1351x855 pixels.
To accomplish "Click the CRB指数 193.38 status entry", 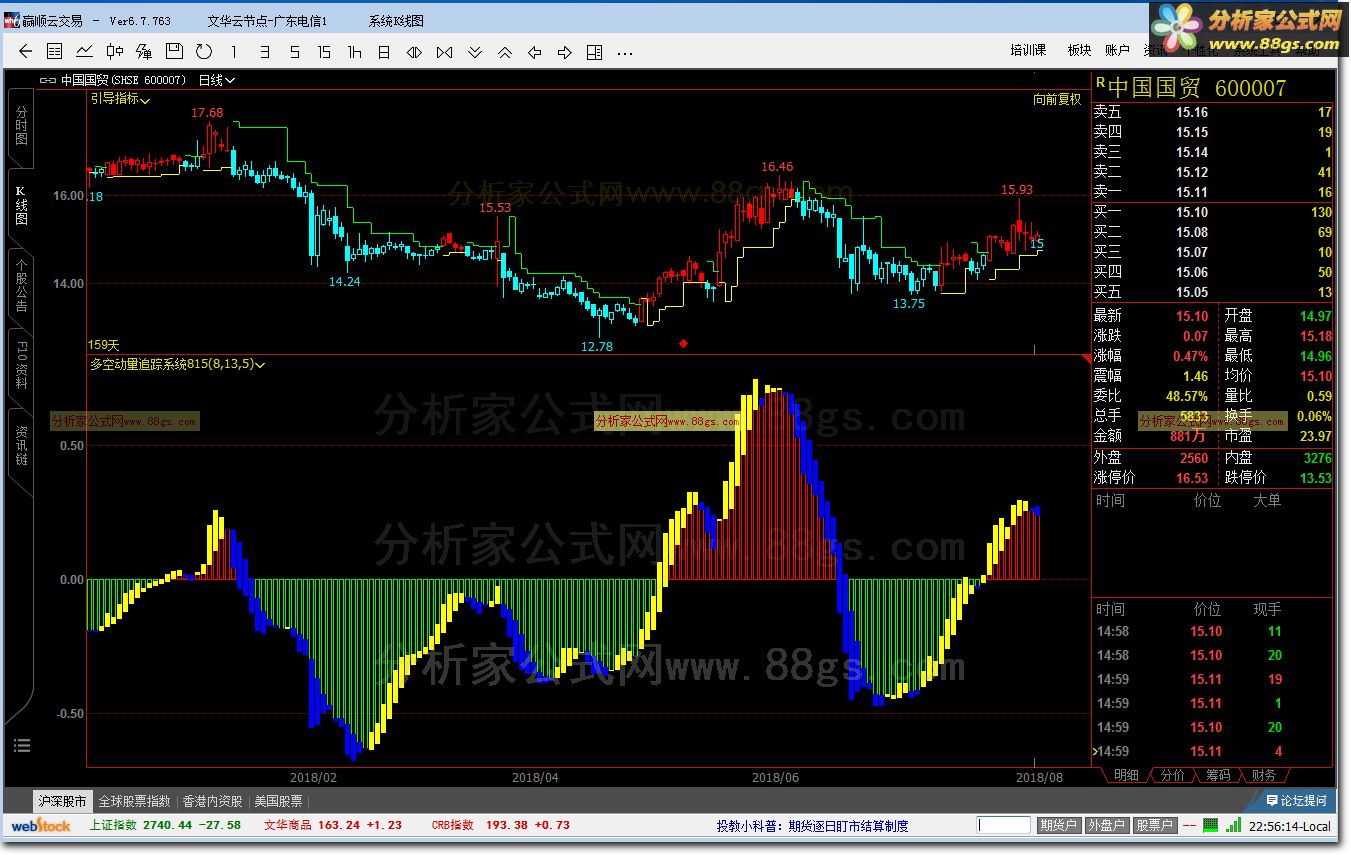I will (500, 825).
